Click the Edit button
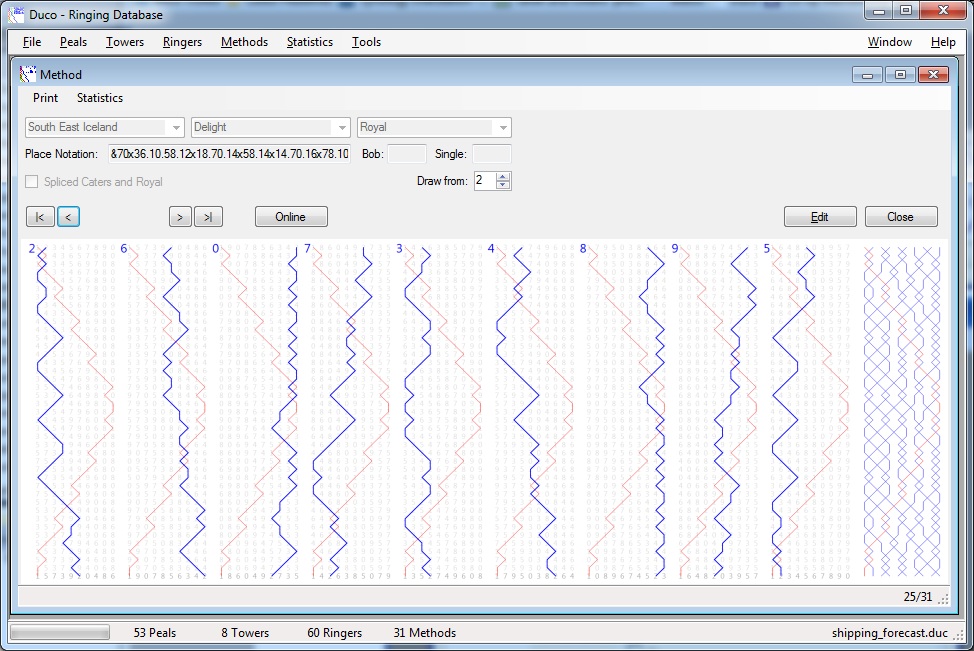The height and width of the screenshot is (651, 974). click(x=820, y=217)
